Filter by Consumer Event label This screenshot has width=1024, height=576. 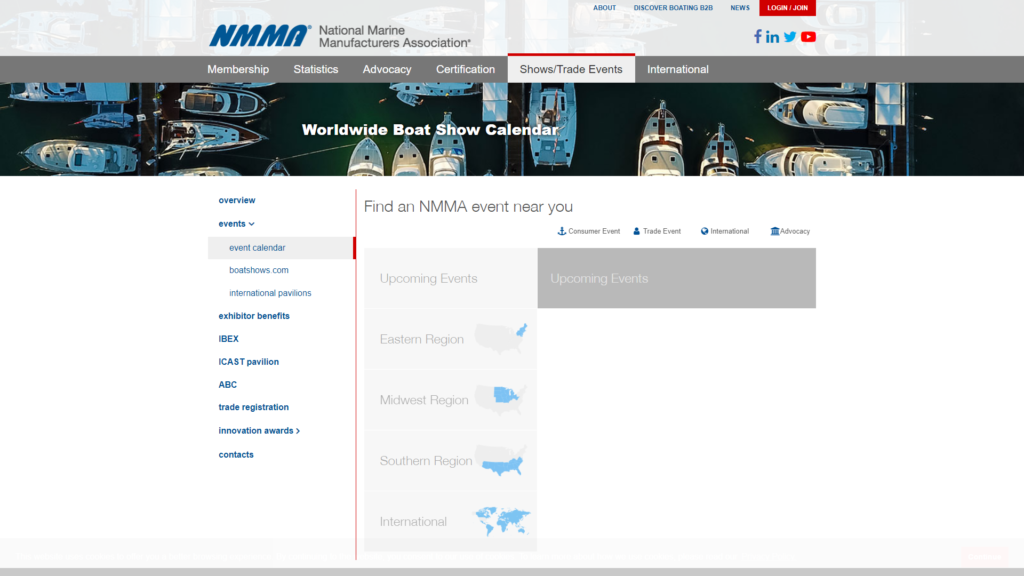[x=594, y=231]
